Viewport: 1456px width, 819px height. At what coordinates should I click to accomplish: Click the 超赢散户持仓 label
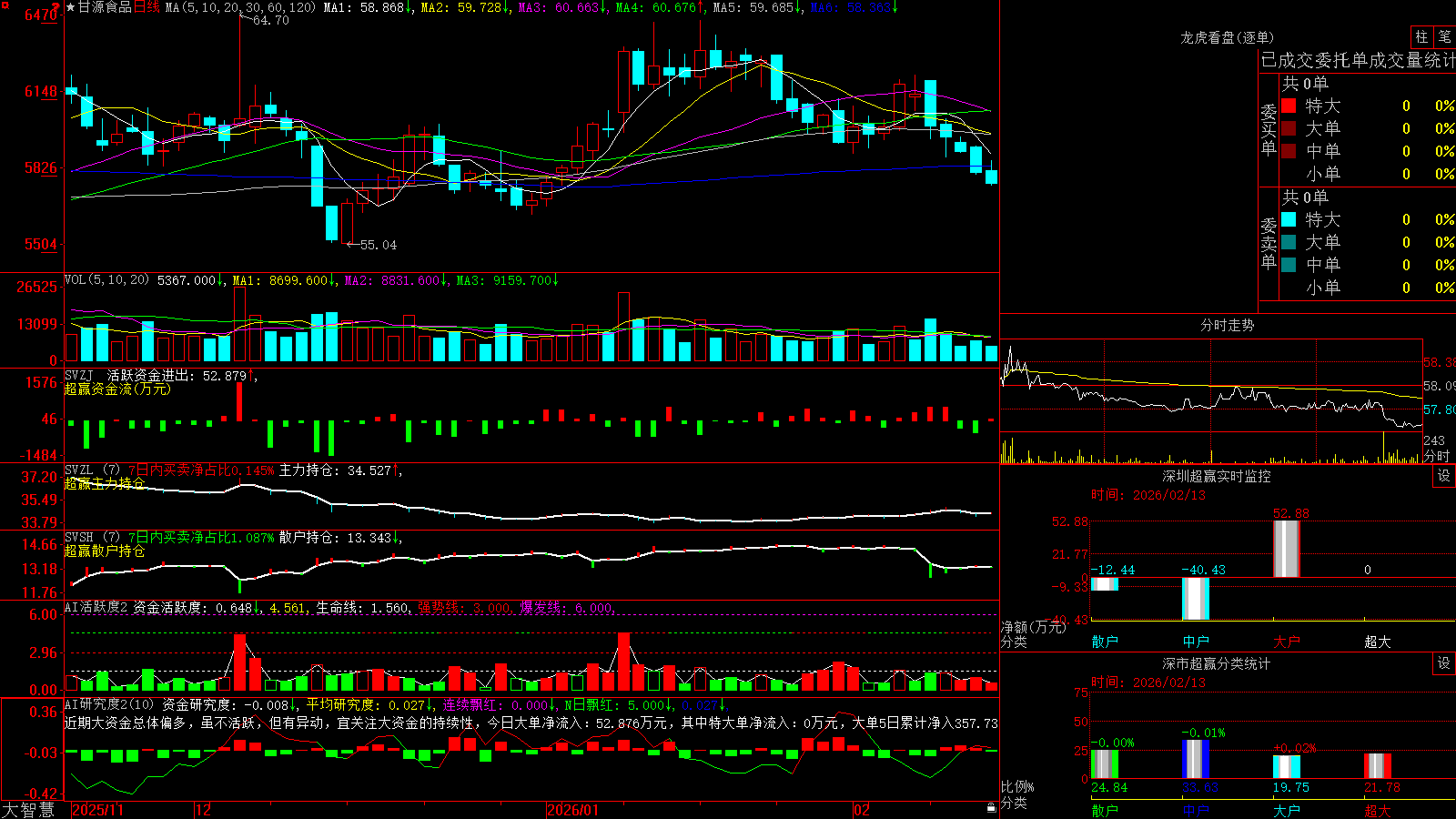click(105, 551)
